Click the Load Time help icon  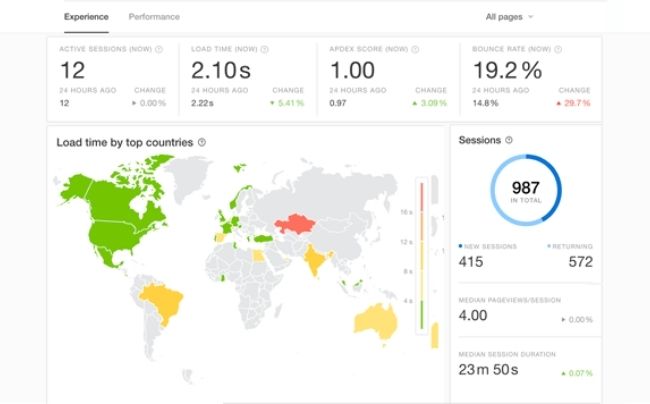pyautogui.click(x=264, y=49)
